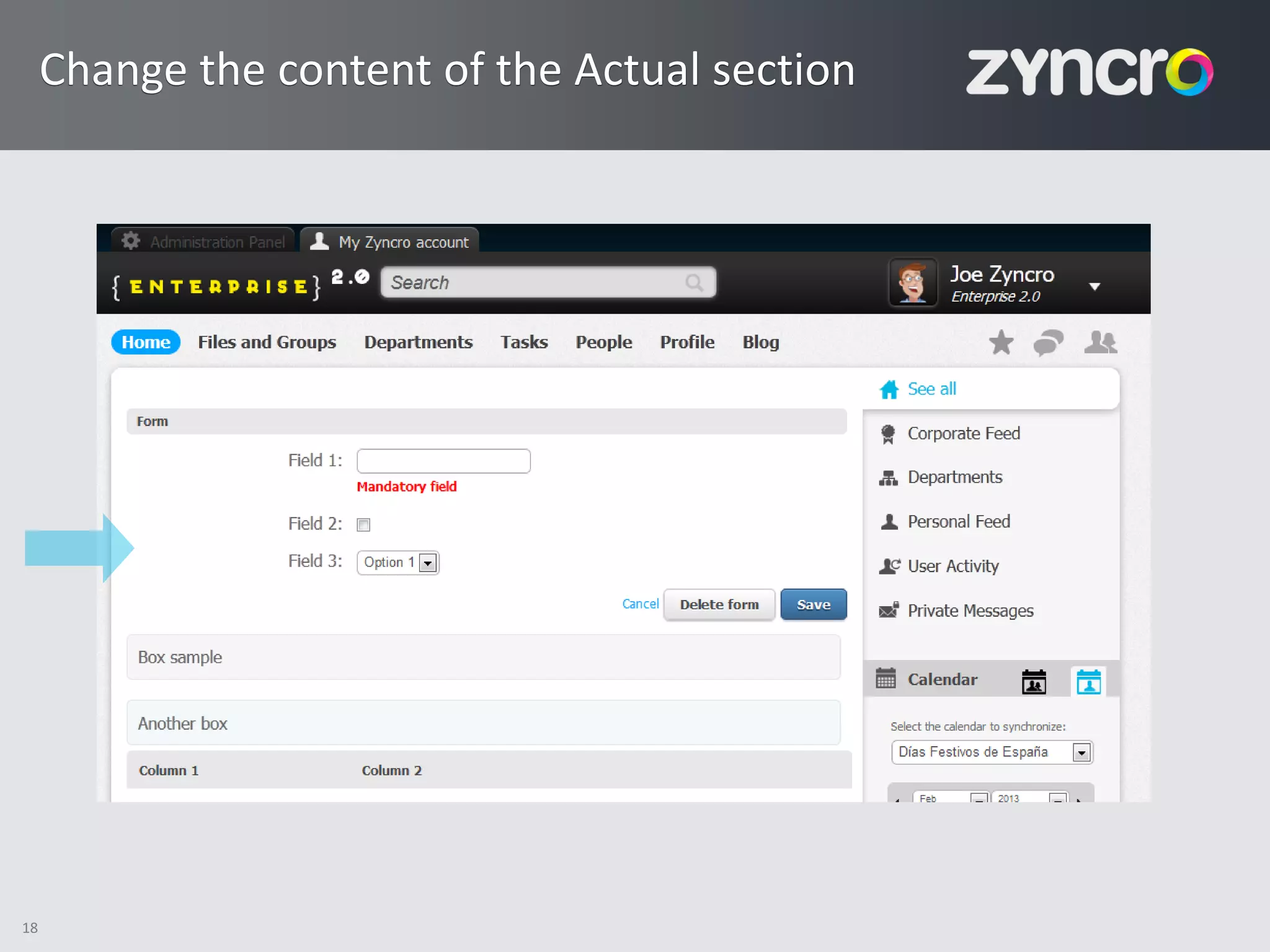Open the group calendar icon
The image size is (1270, 952).
1034,681
